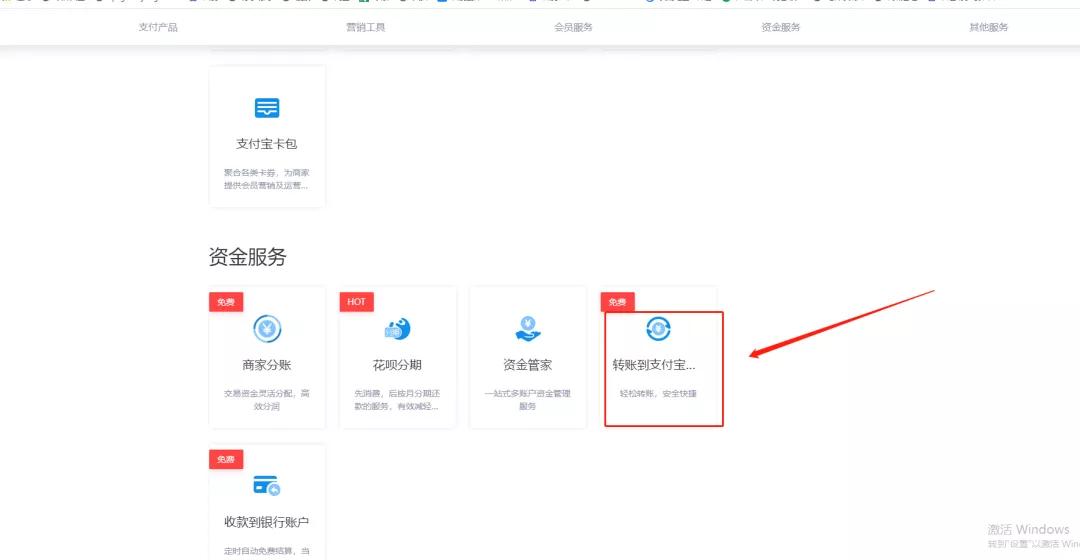Click the 支付宝卡包 description starting with 聚合各类卡券

point(267,179)
